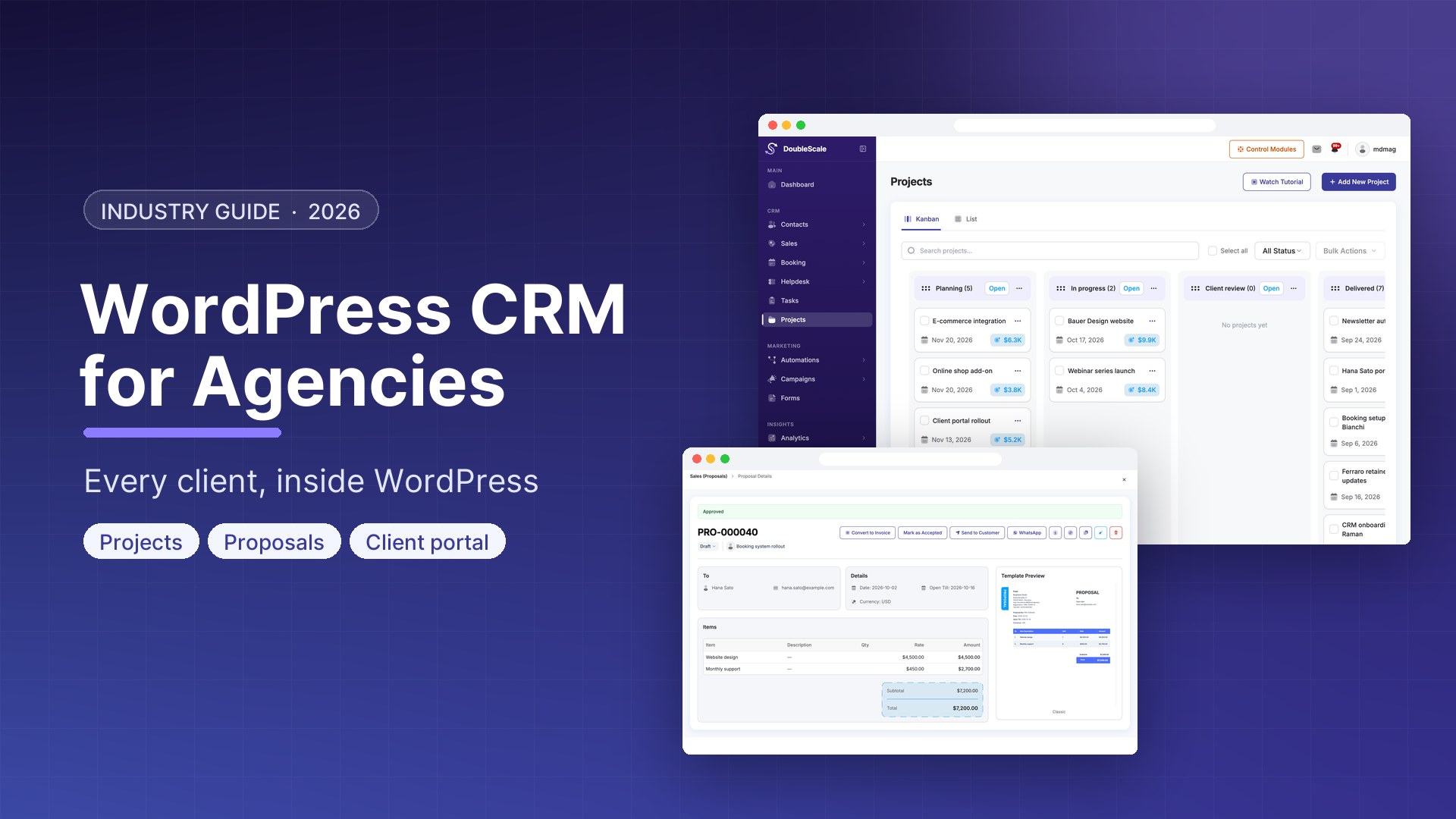This screenshot has height=819, width=1456.
Task: Click the Sales (Proposals) breadcrumb link
Action: point(708,476)
